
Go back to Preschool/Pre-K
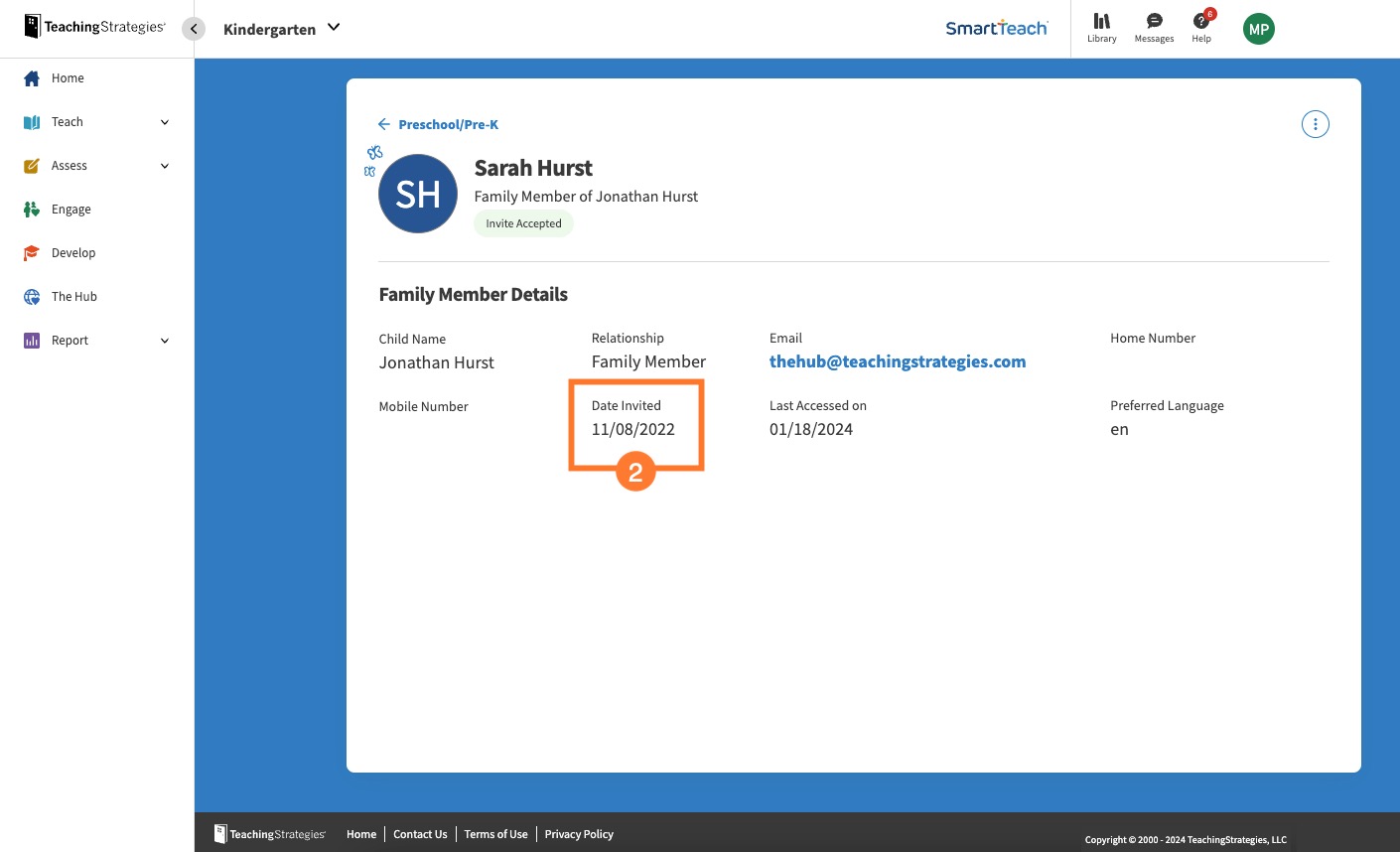click(437, 124)
